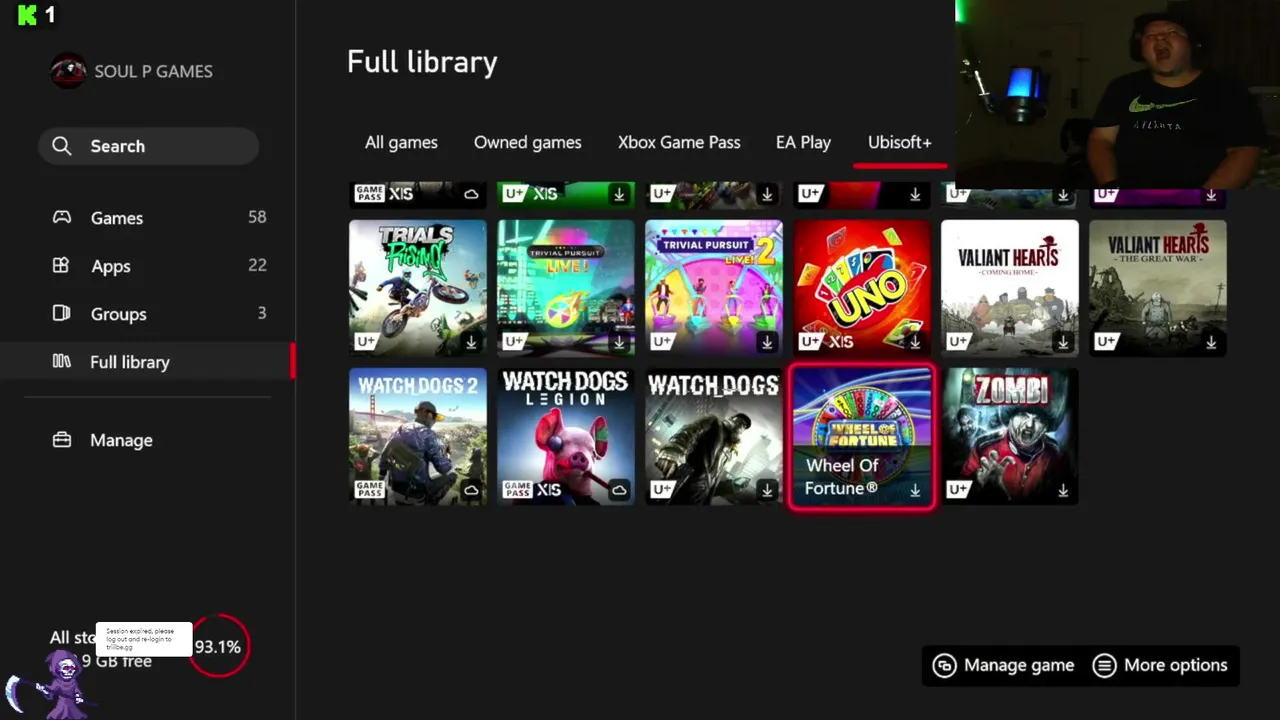Open the Trivial Pursuit Live! 2 tile
The image size is (1280, 720).
tap(714, 288)
